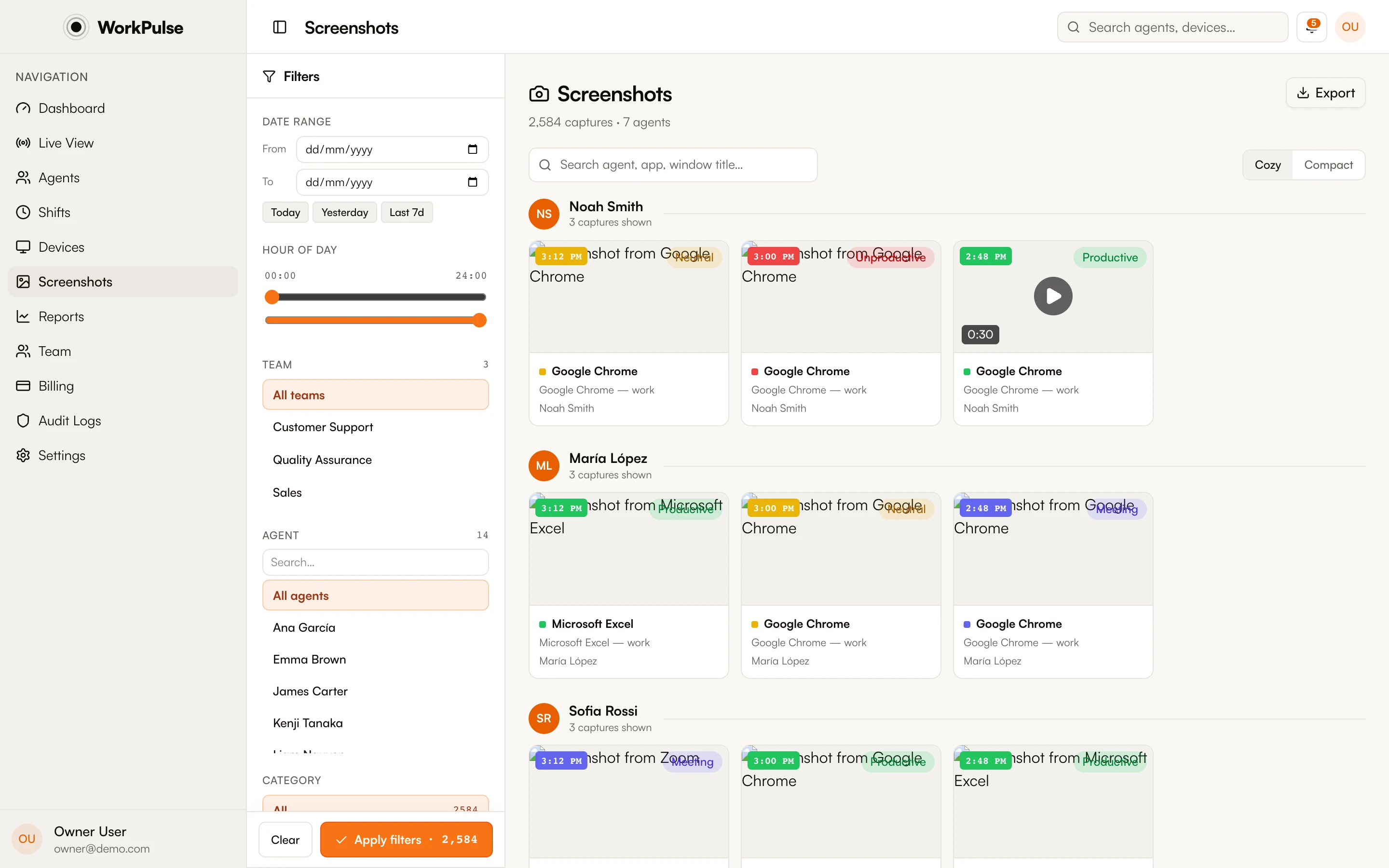The image size is (1389, 868).
Task: Open Owner User account profile
Action: pos(123,839)
